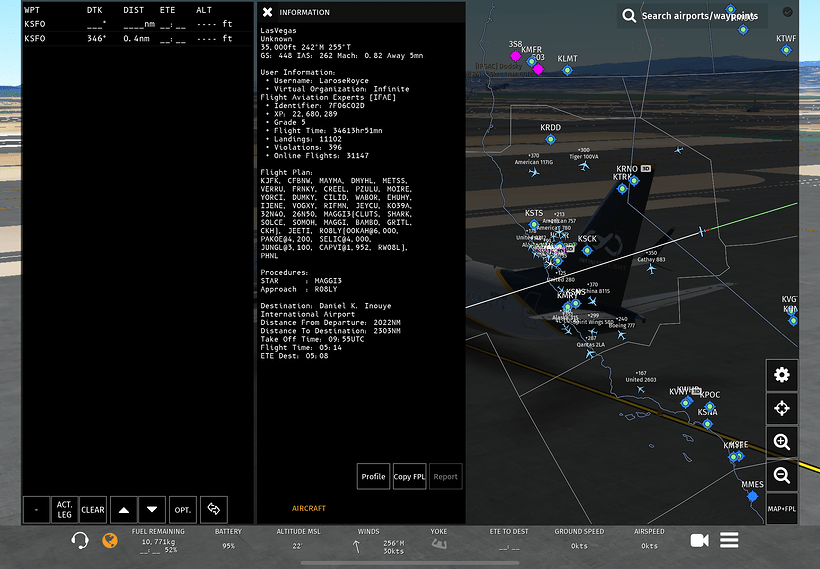Screen dimensions: 820x569
Task: Click the WPT column header
Action: point(32,10)
